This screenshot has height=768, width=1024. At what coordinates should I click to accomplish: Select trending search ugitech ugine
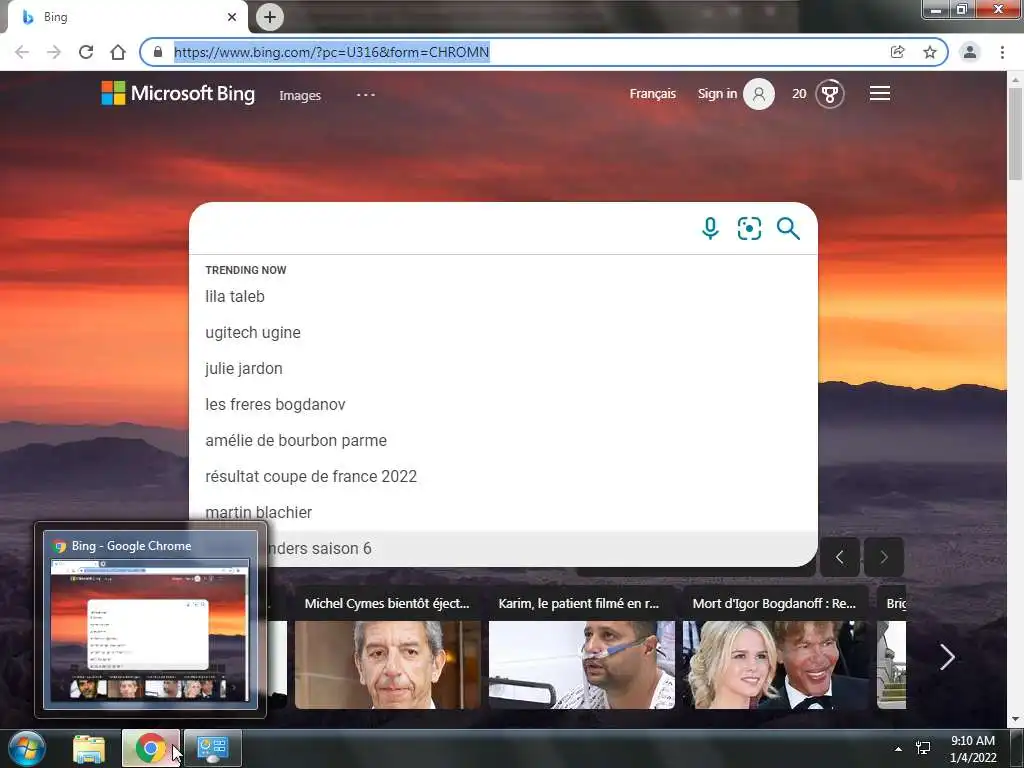[x=503, y=332]
